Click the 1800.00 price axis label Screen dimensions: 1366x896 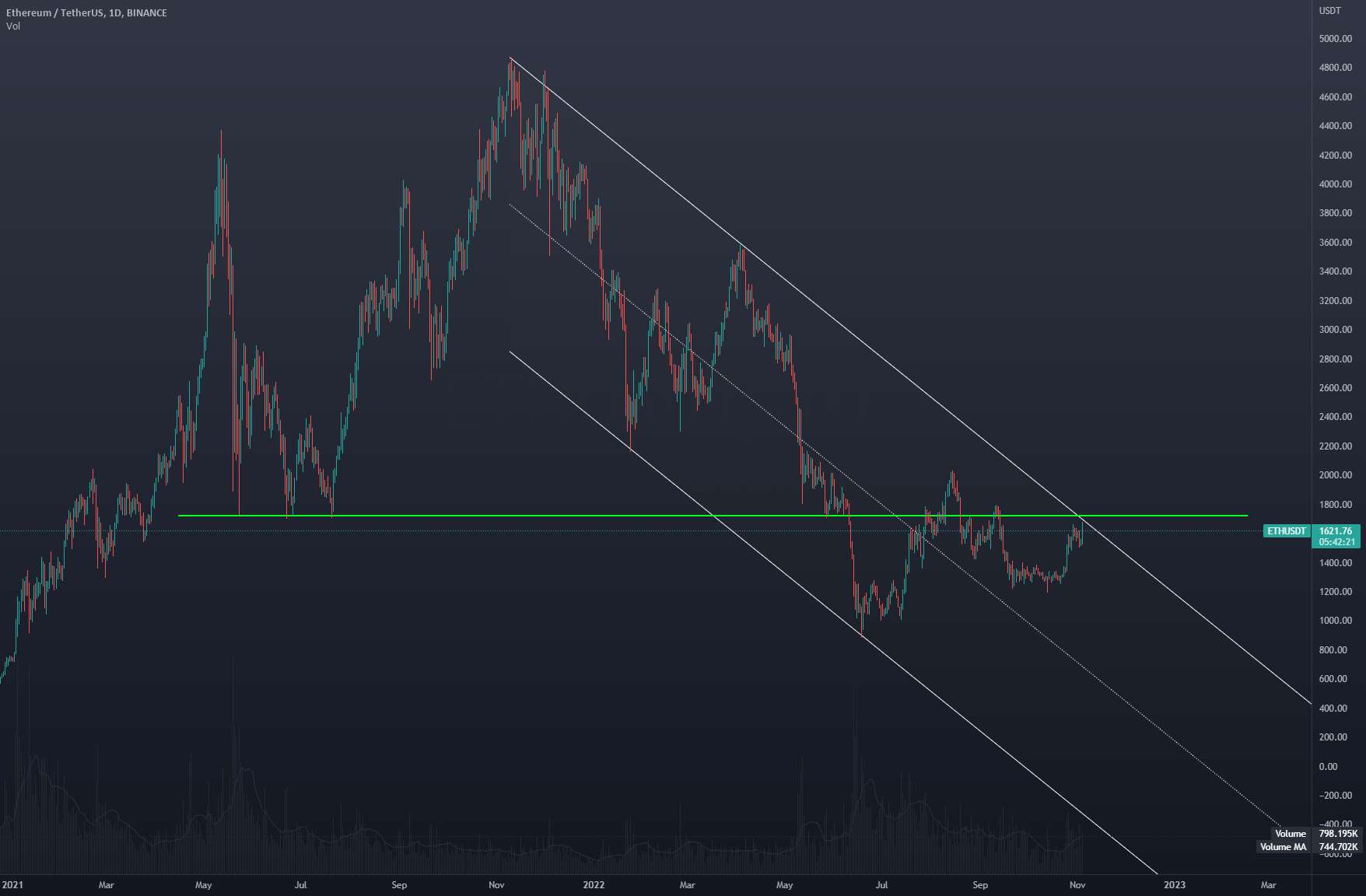click(1335, 505)
